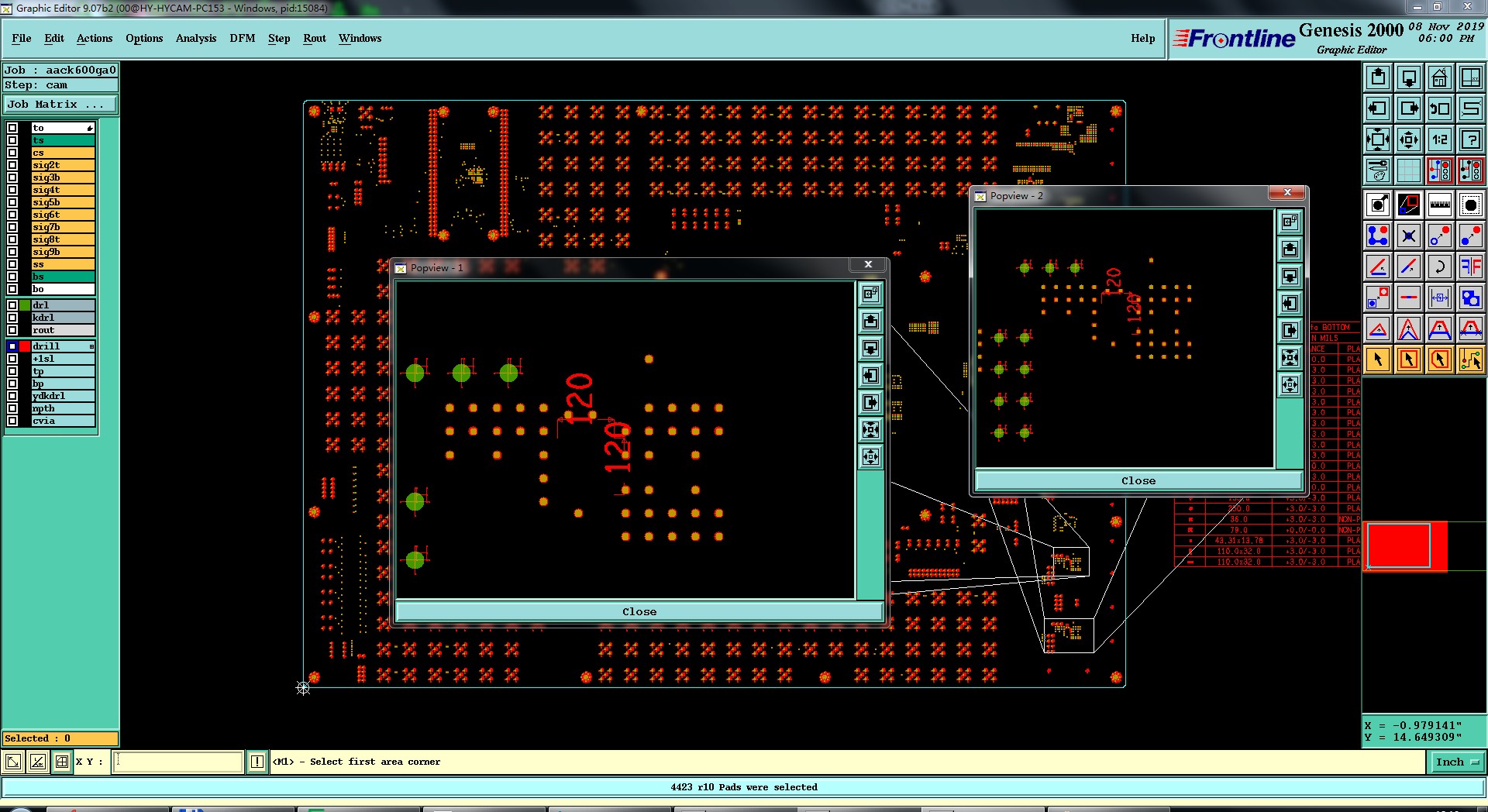Toggle the grid display icon

(1409, 170)
